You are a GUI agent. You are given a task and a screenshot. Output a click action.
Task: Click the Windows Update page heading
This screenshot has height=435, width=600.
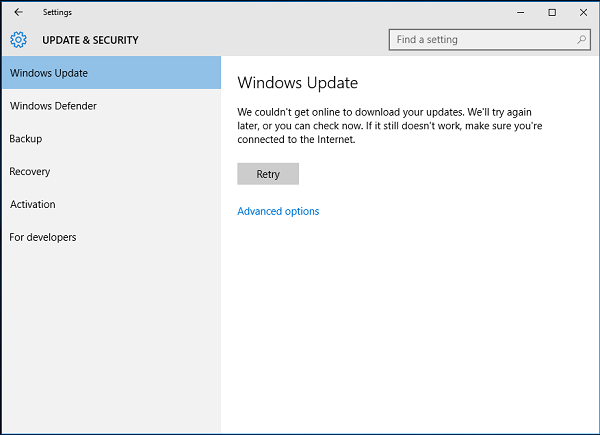coord(298,83)
